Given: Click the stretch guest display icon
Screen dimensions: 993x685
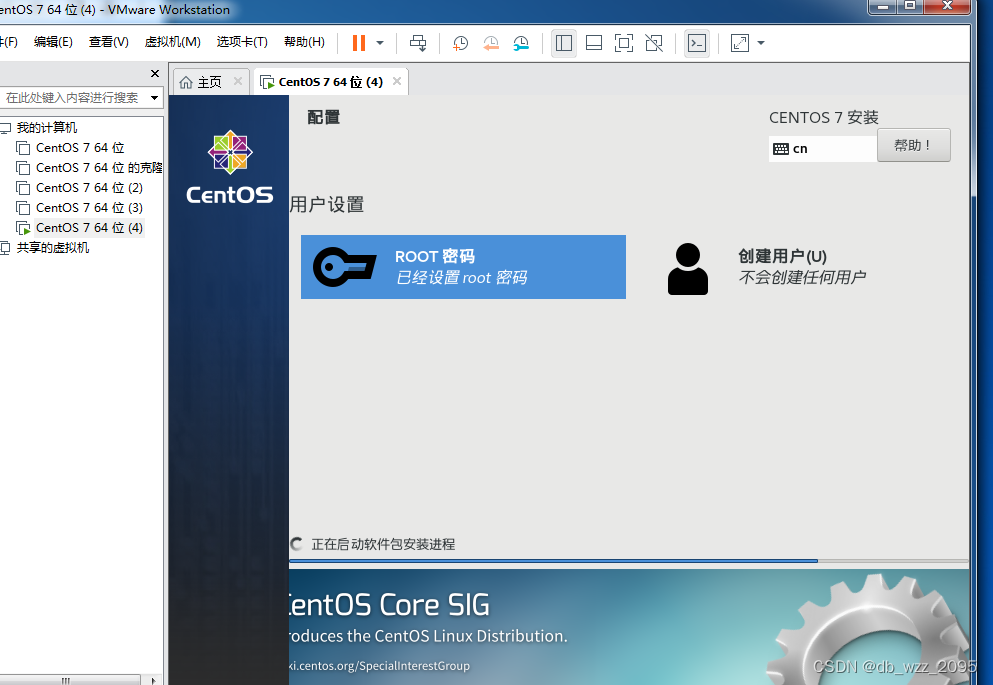Looking at the screenshot, I should (x=740, y=43).
